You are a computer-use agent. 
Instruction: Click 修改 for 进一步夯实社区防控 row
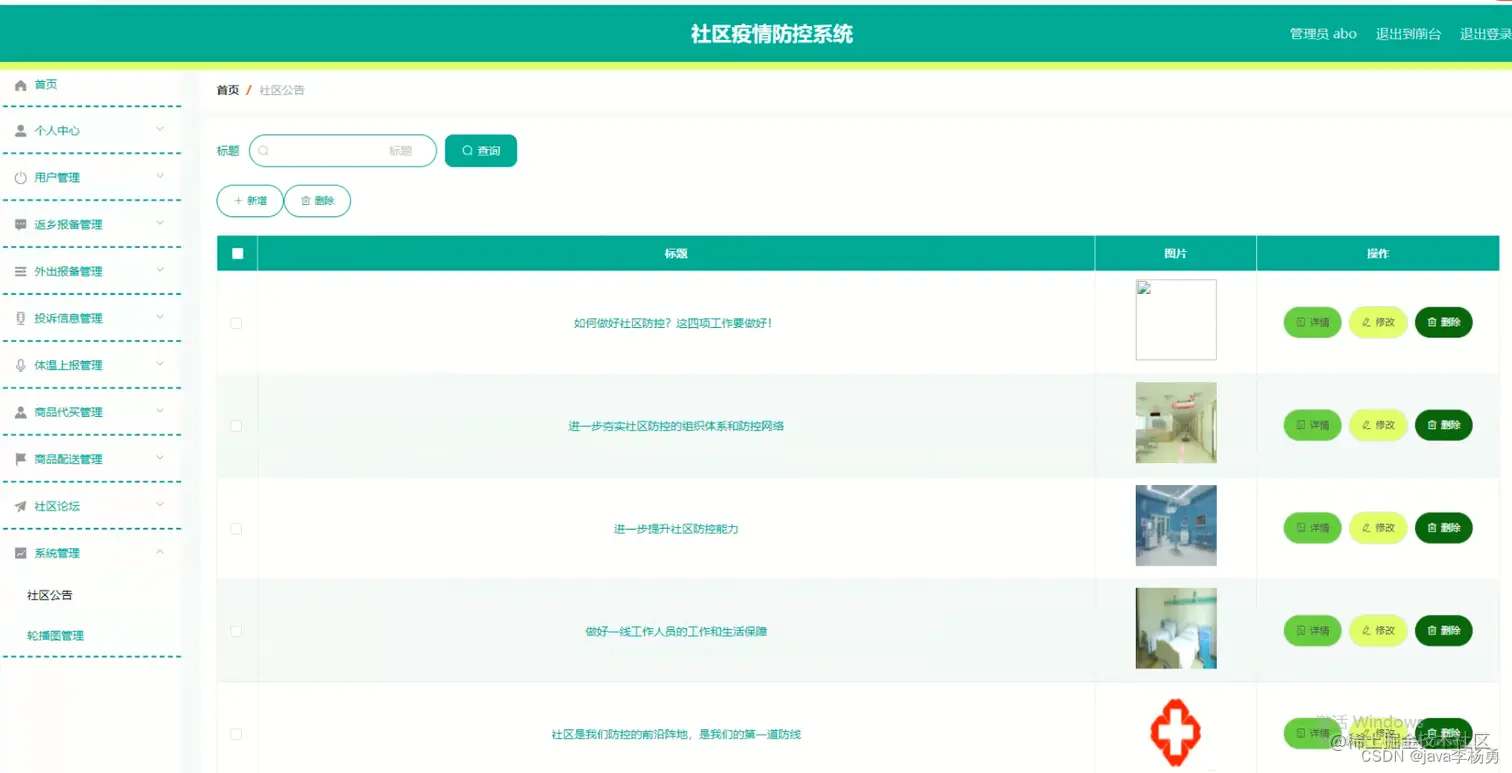[x=1378, y=425]
